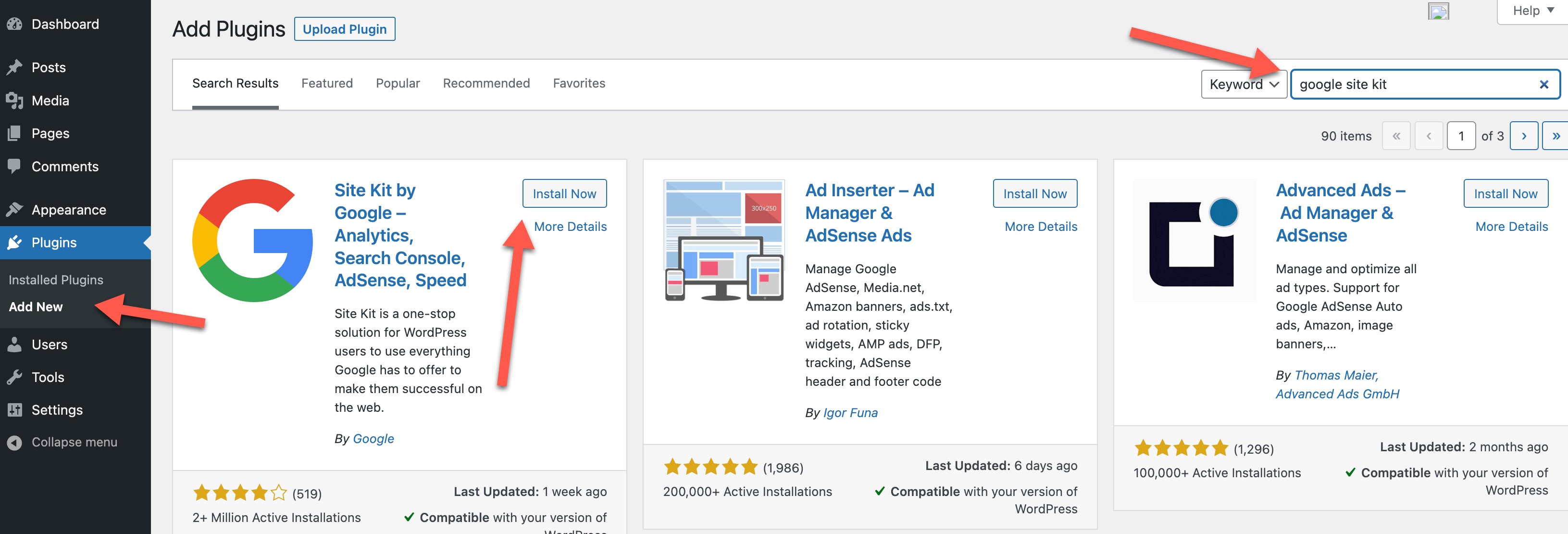The width and height of the screenshot is (1568, 534).
Task: Click Advanced Ads five-star rating
Action: coord(1181,448)
